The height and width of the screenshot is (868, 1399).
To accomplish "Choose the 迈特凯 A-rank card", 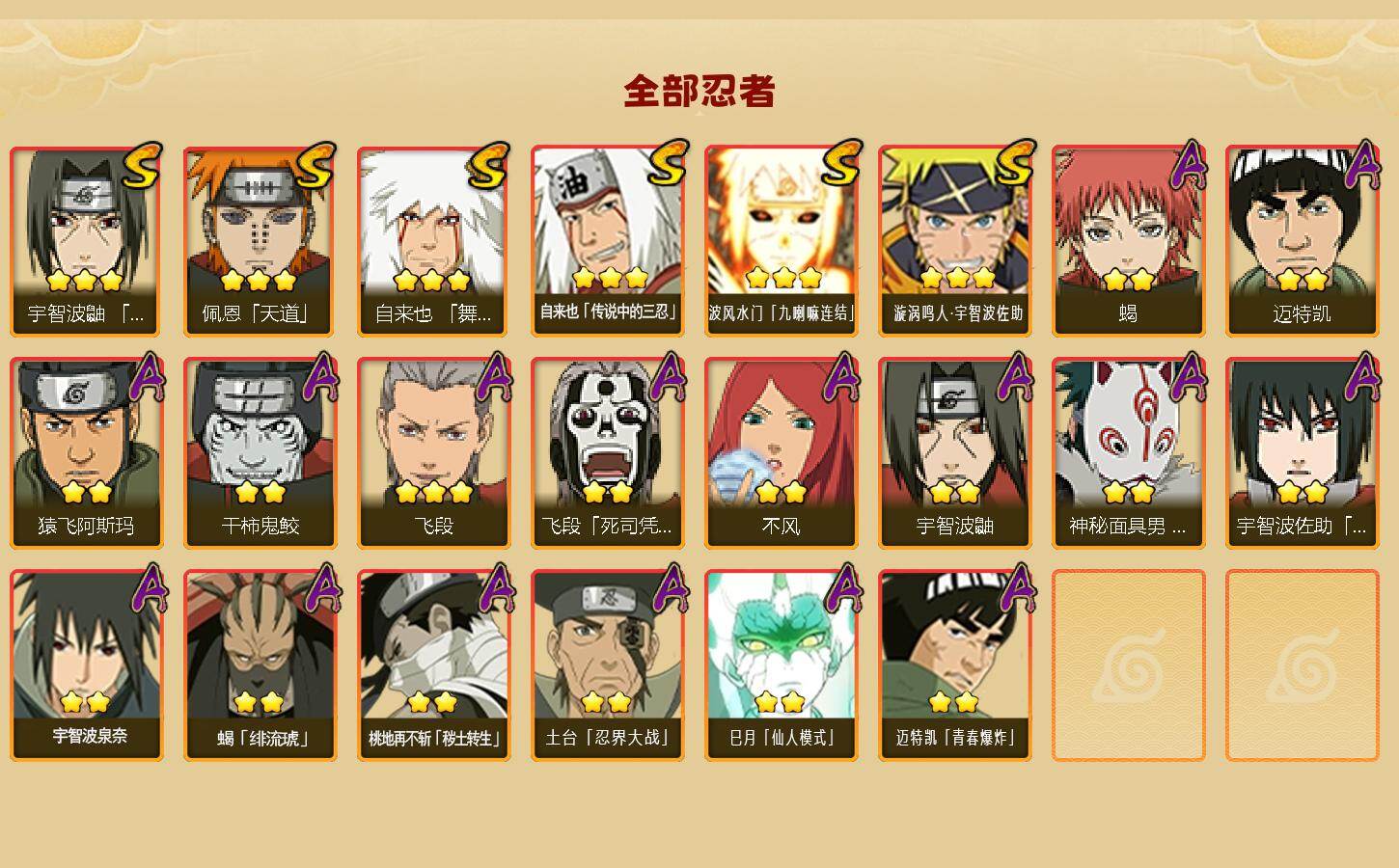I will 1302,241.
